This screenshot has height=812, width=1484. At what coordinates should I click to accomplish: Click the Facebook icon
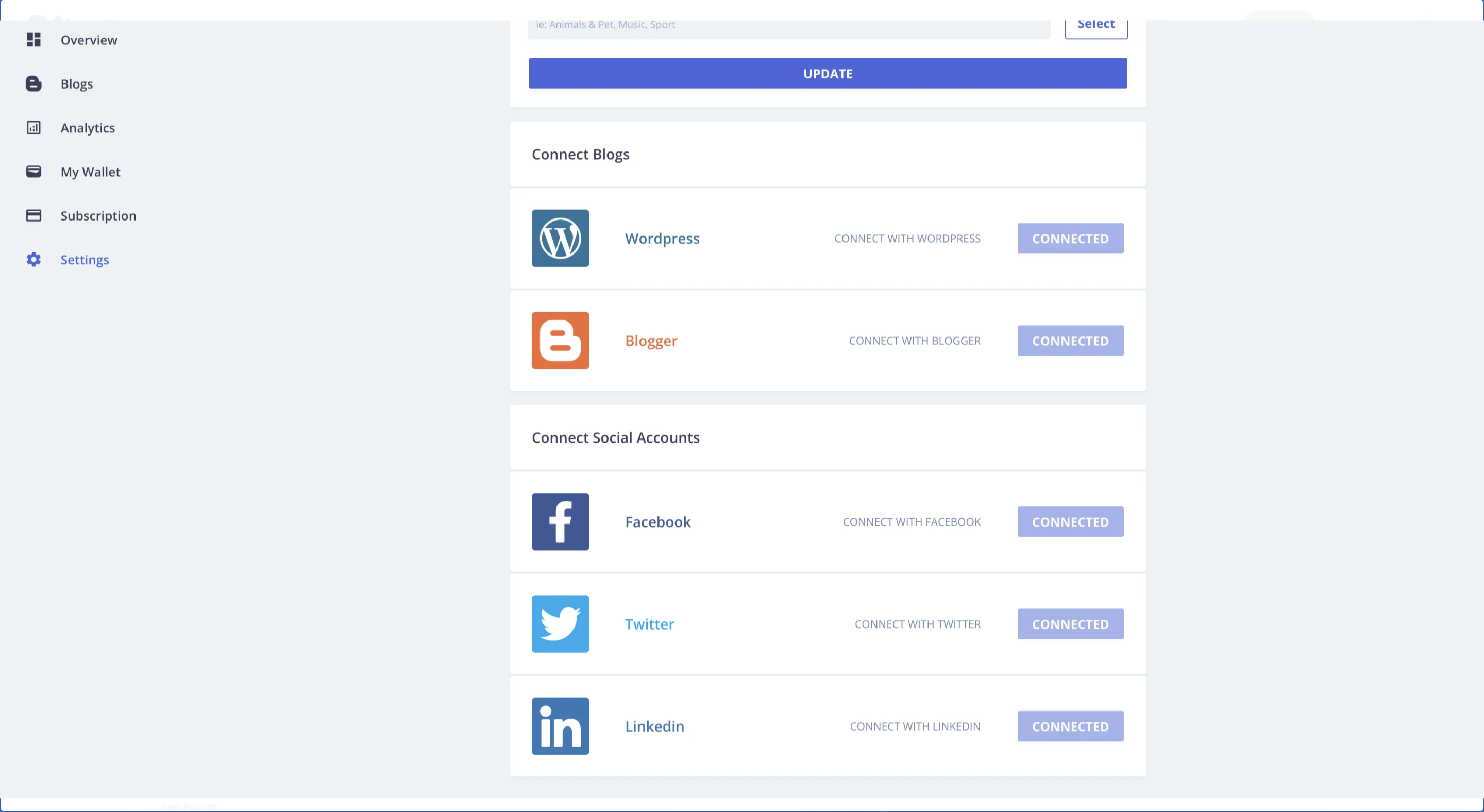tap(560, 521)
